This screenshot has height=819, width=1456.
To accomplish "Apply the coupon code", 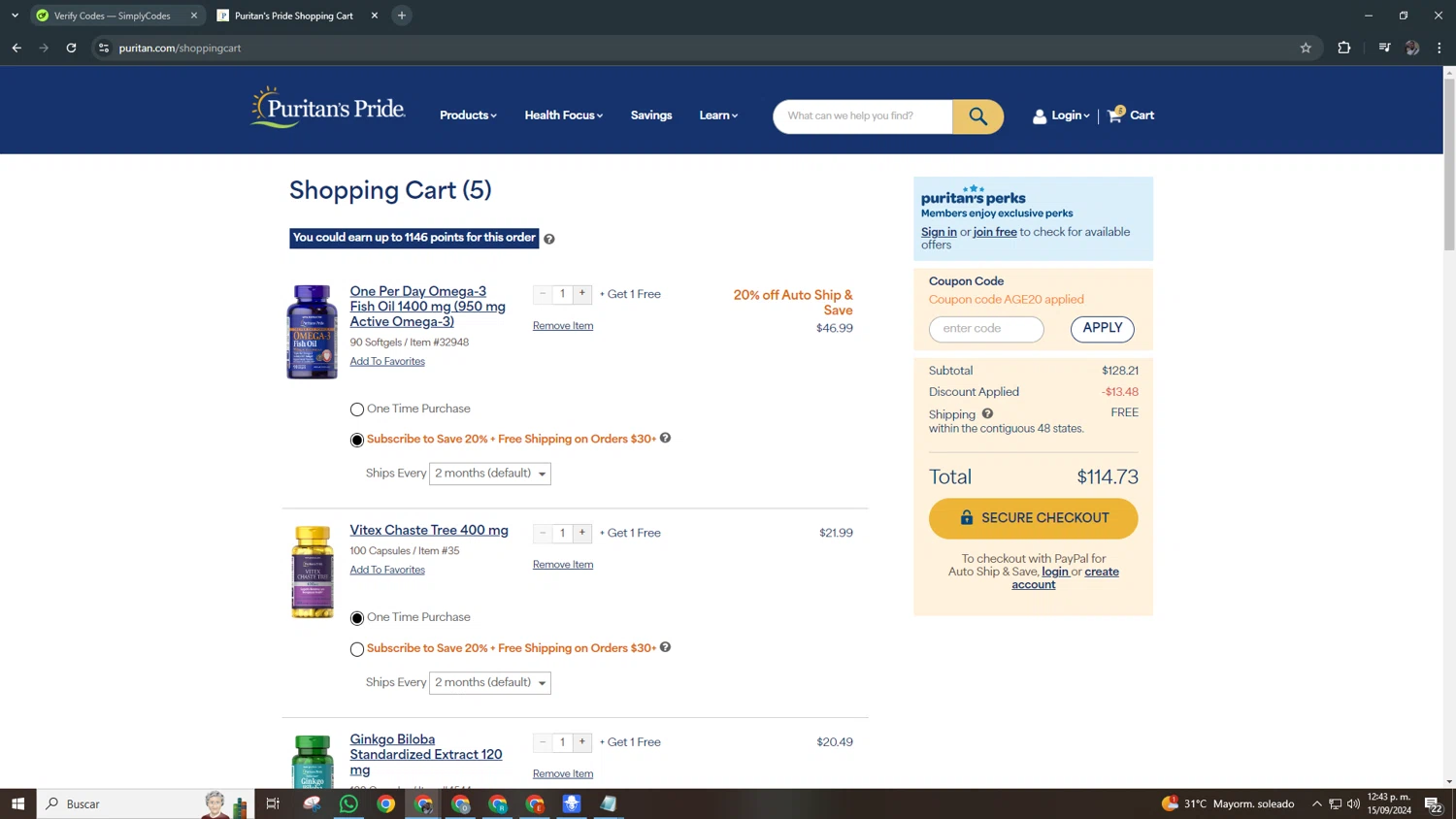I will tap(1103, 329).
